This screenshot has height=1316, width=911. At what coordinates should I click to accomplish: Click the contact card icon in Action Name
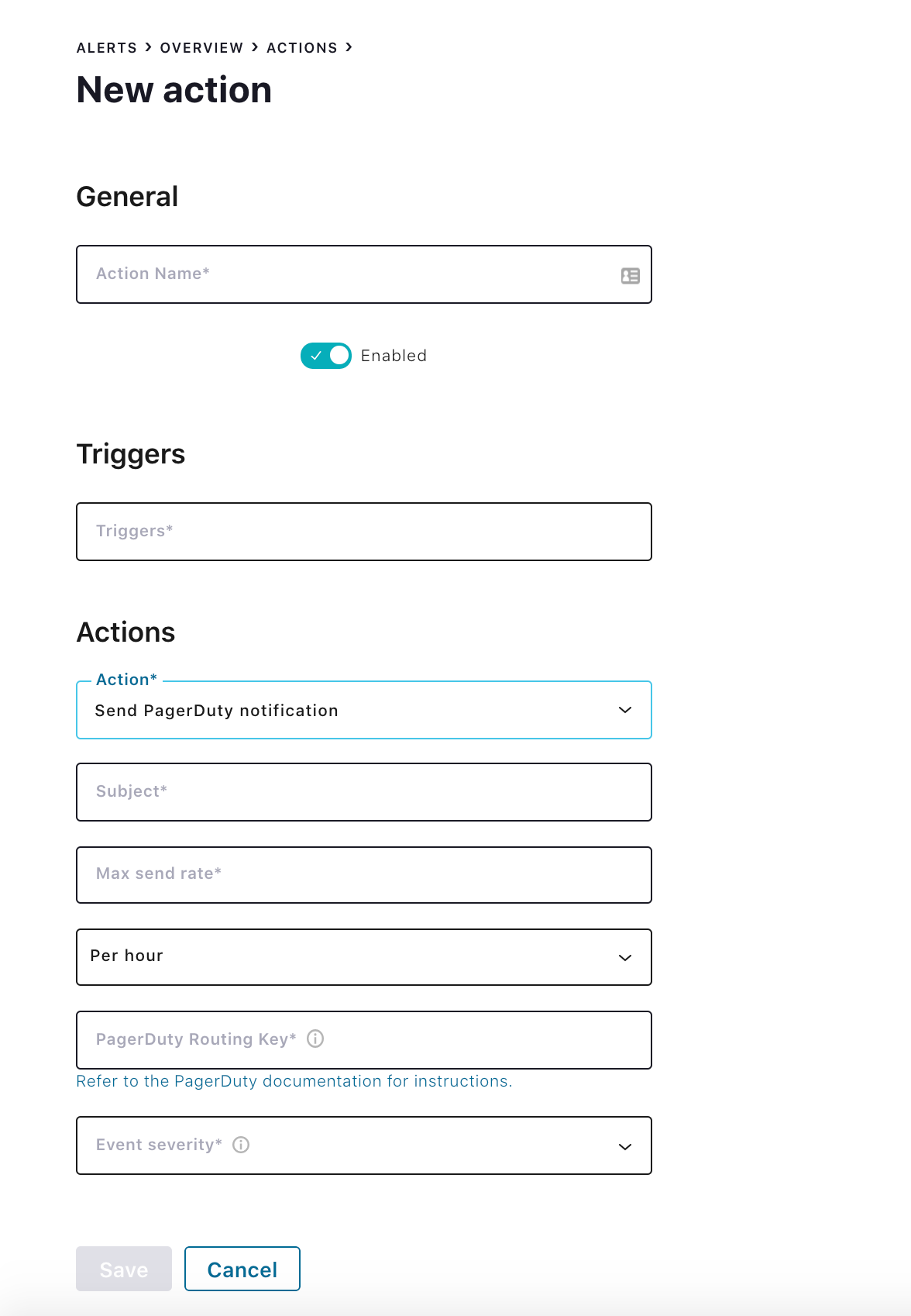(x=630, y=276)
